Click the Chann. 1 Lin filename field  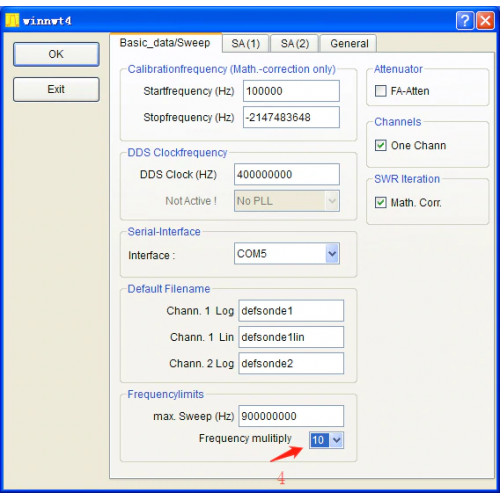tap(291, 337)
